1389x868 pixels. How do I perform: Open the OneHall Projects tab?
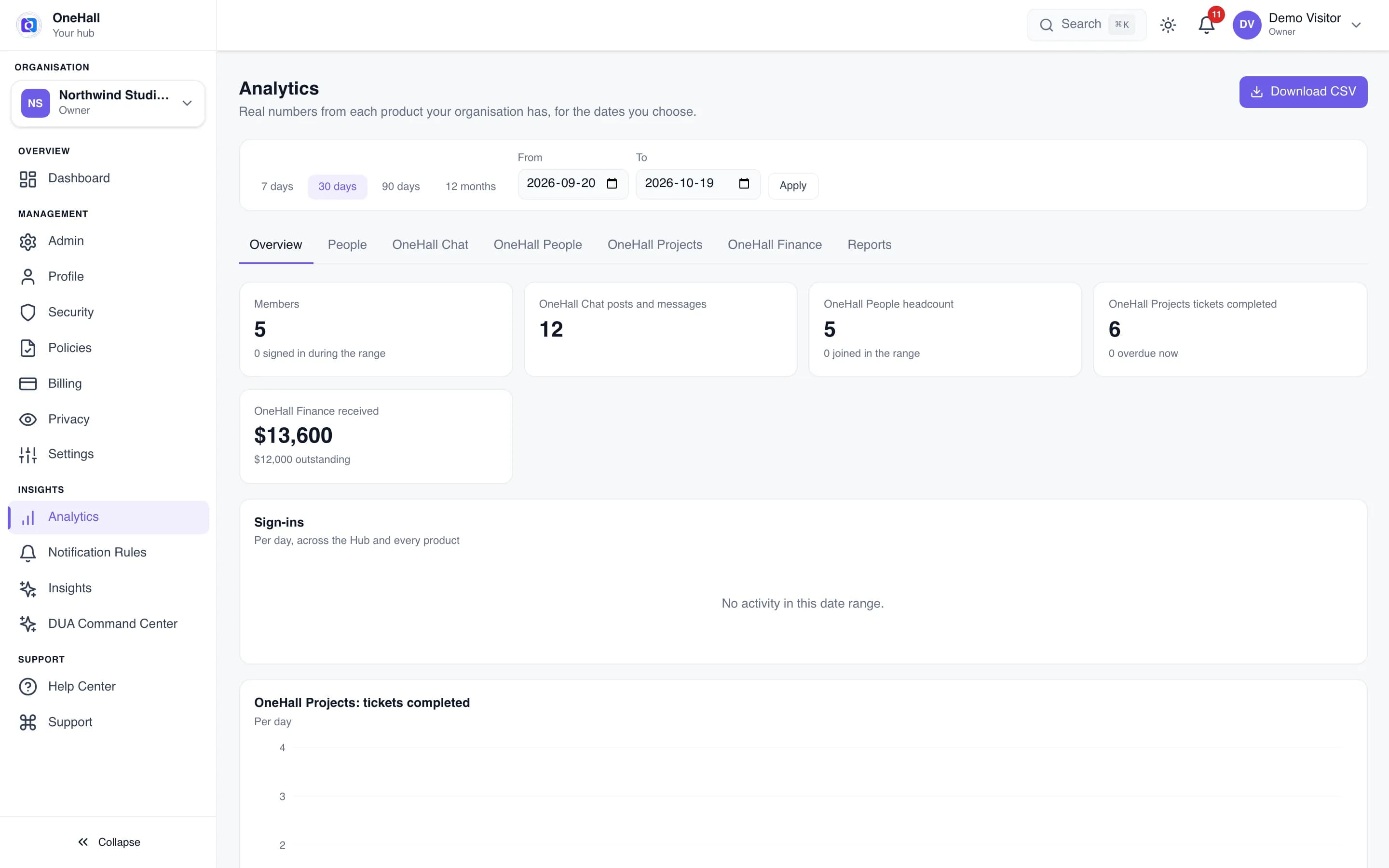[655, 245]
